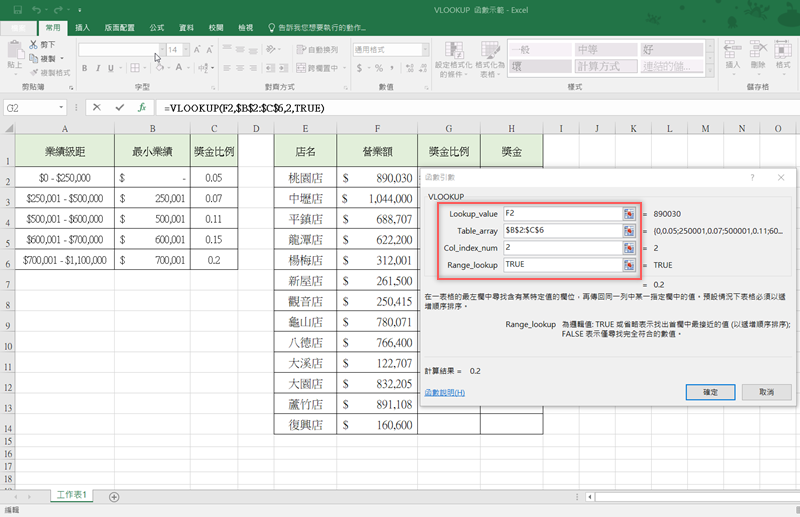Click the range selector icon for Range_lookup
The height and width of the screenshot is (517, 800).
pos(629,264)
